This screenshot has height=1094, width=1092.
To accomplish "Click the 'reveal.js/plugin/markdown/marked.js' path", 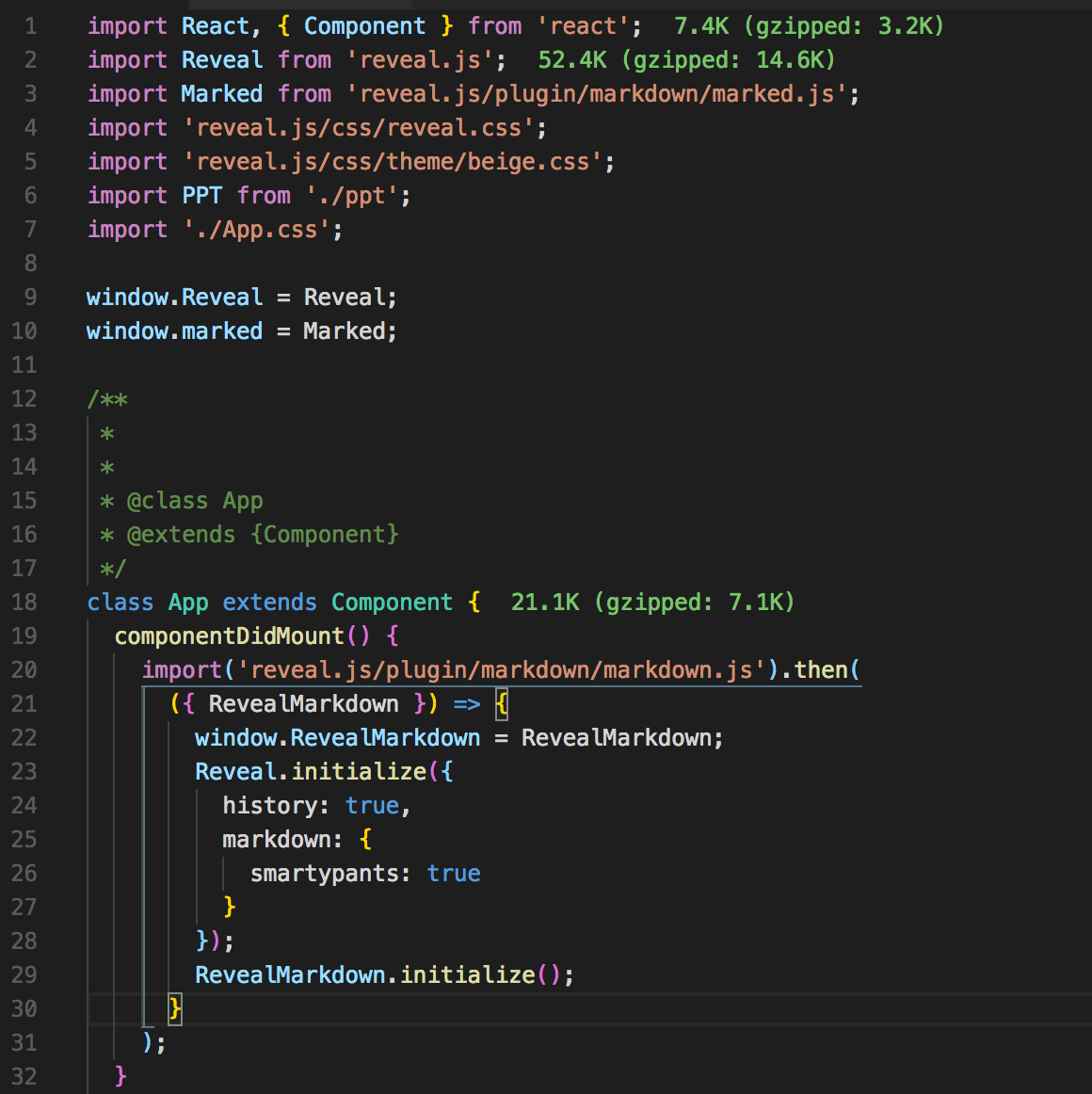I will coord(597,93).
